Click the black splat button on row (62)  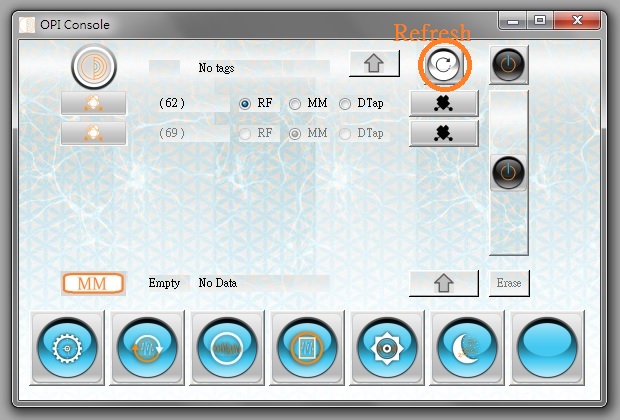click(444, 103)
